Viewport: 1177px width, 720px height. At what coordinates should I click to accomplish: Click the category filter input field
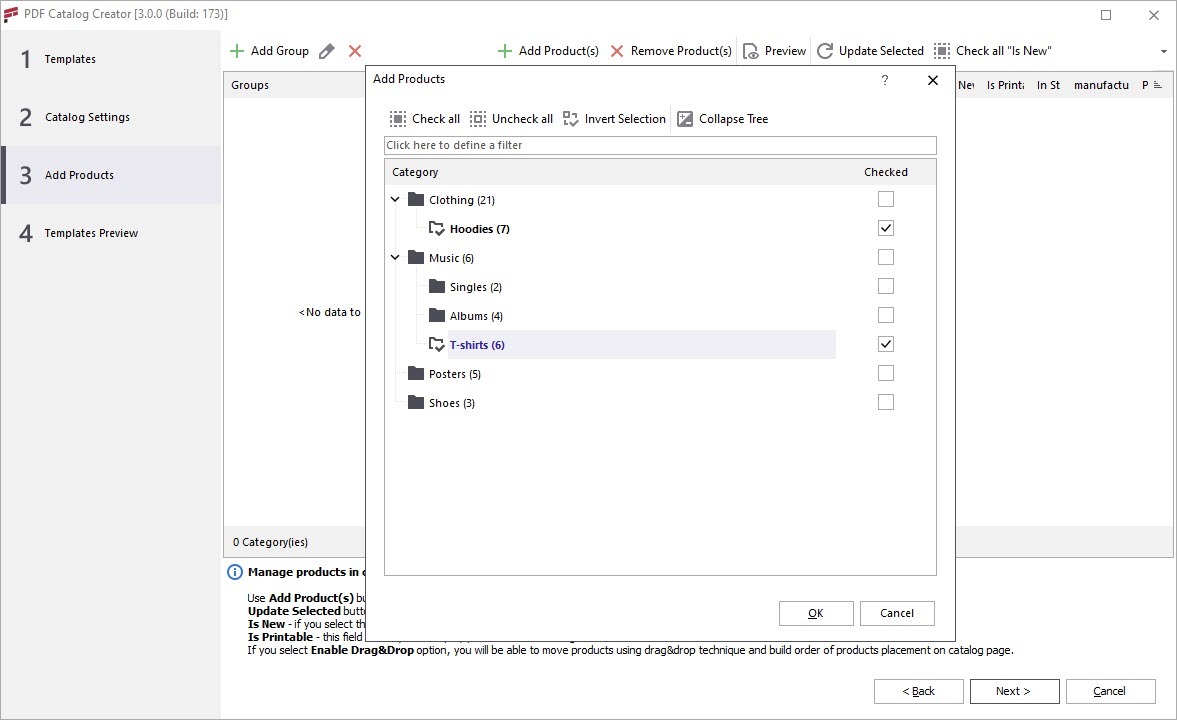(x=660, y=145)
